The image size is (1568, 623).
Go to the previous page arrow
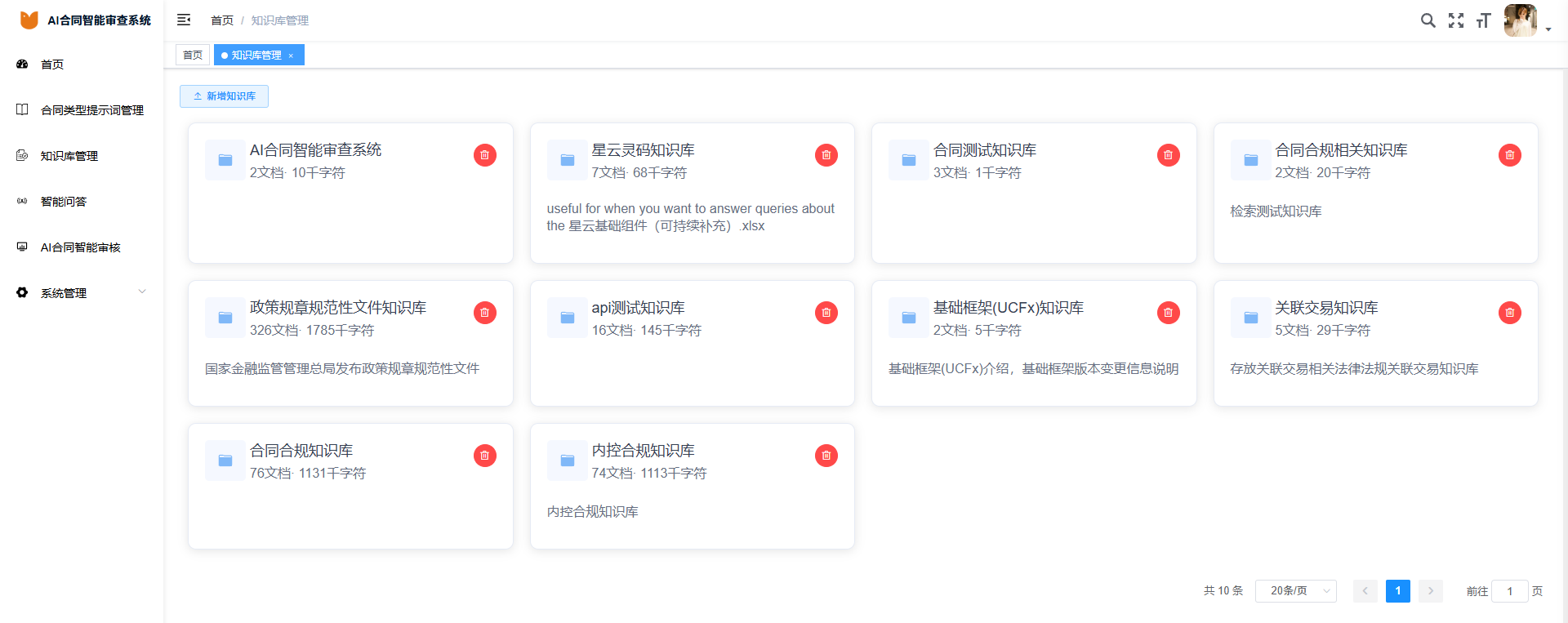tap(1365, 590)
